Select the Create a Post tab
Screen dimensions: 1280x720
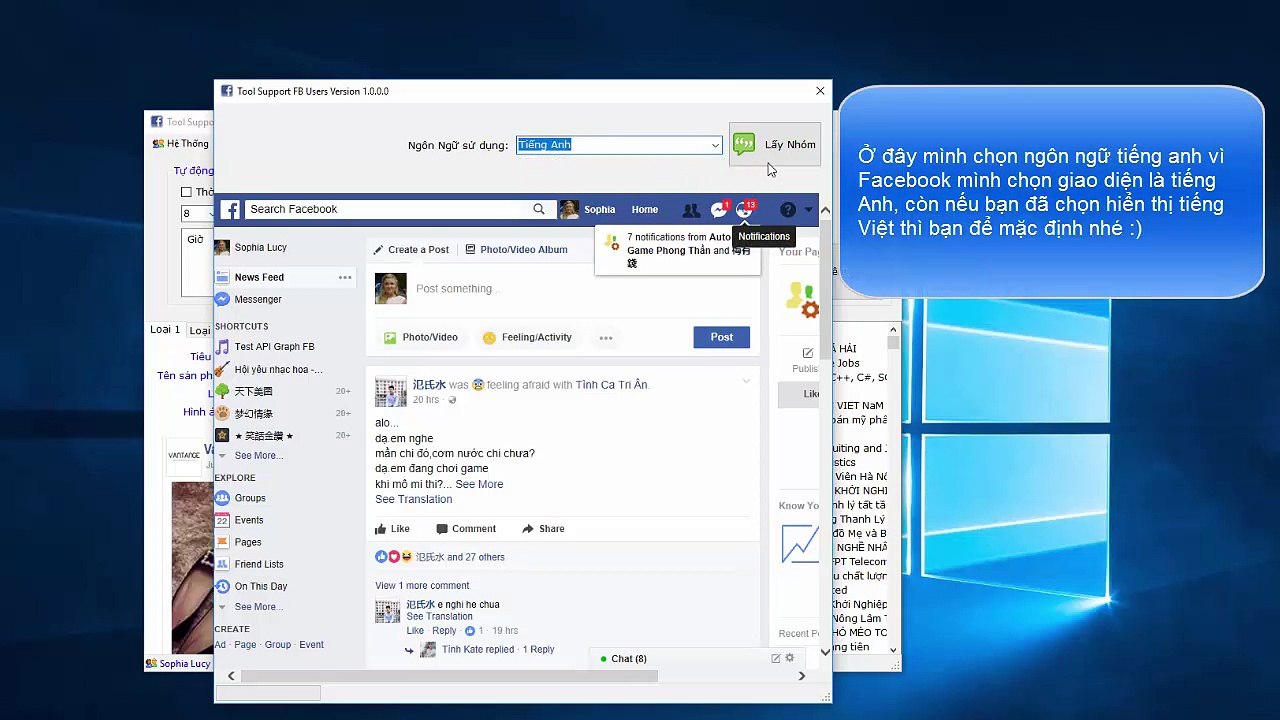point(412,250)
